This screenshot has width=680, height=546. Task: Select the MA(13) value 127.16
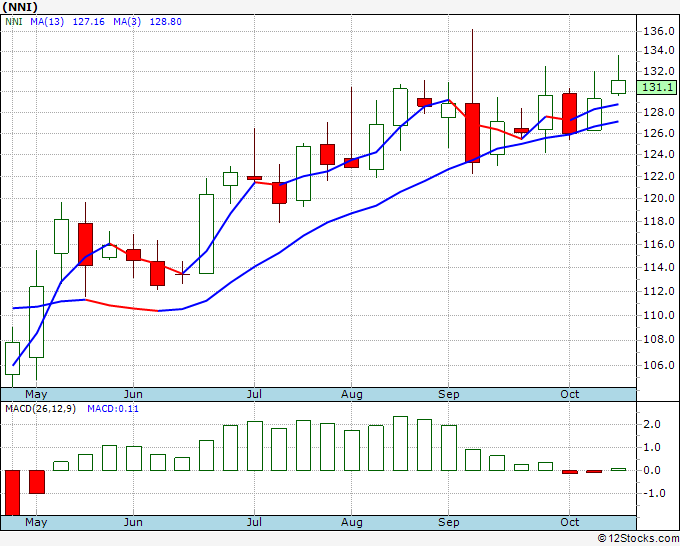(x=88, y=22)
